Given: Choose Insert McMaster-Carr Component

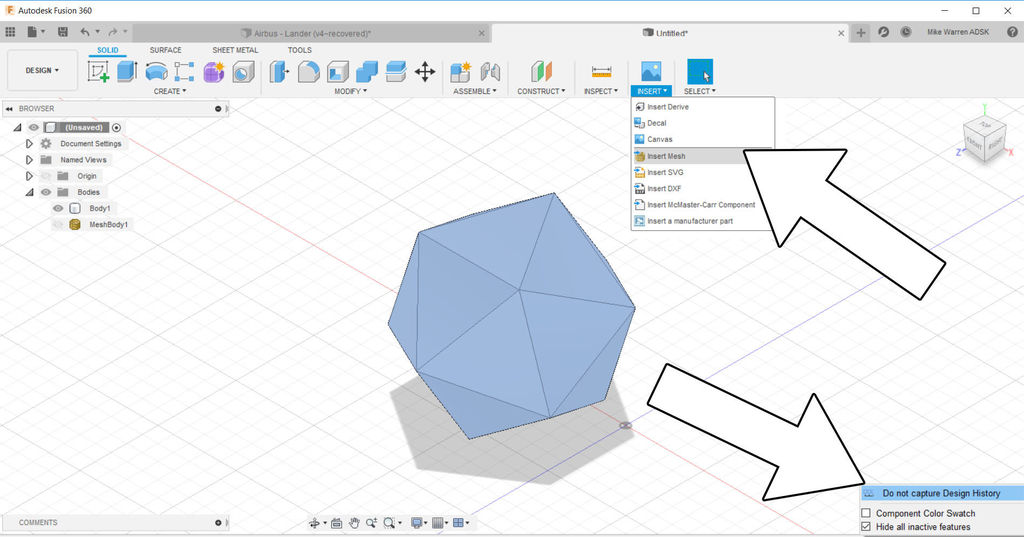Looking at the screenshot, I should click(703, 205).
